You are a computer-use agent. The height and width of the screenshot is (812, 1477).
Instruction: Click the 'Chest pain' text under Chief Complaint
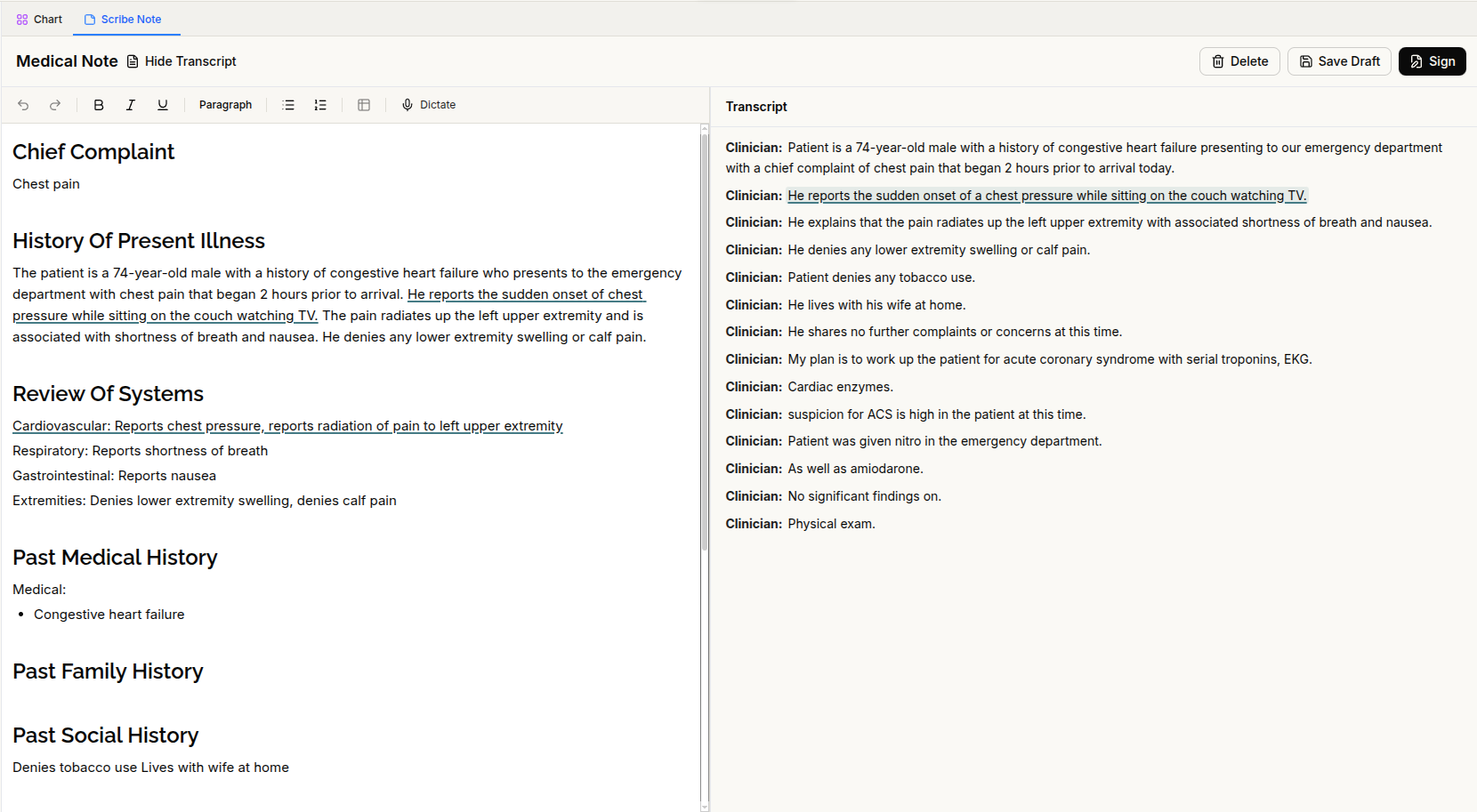click(x=46, y=184)
